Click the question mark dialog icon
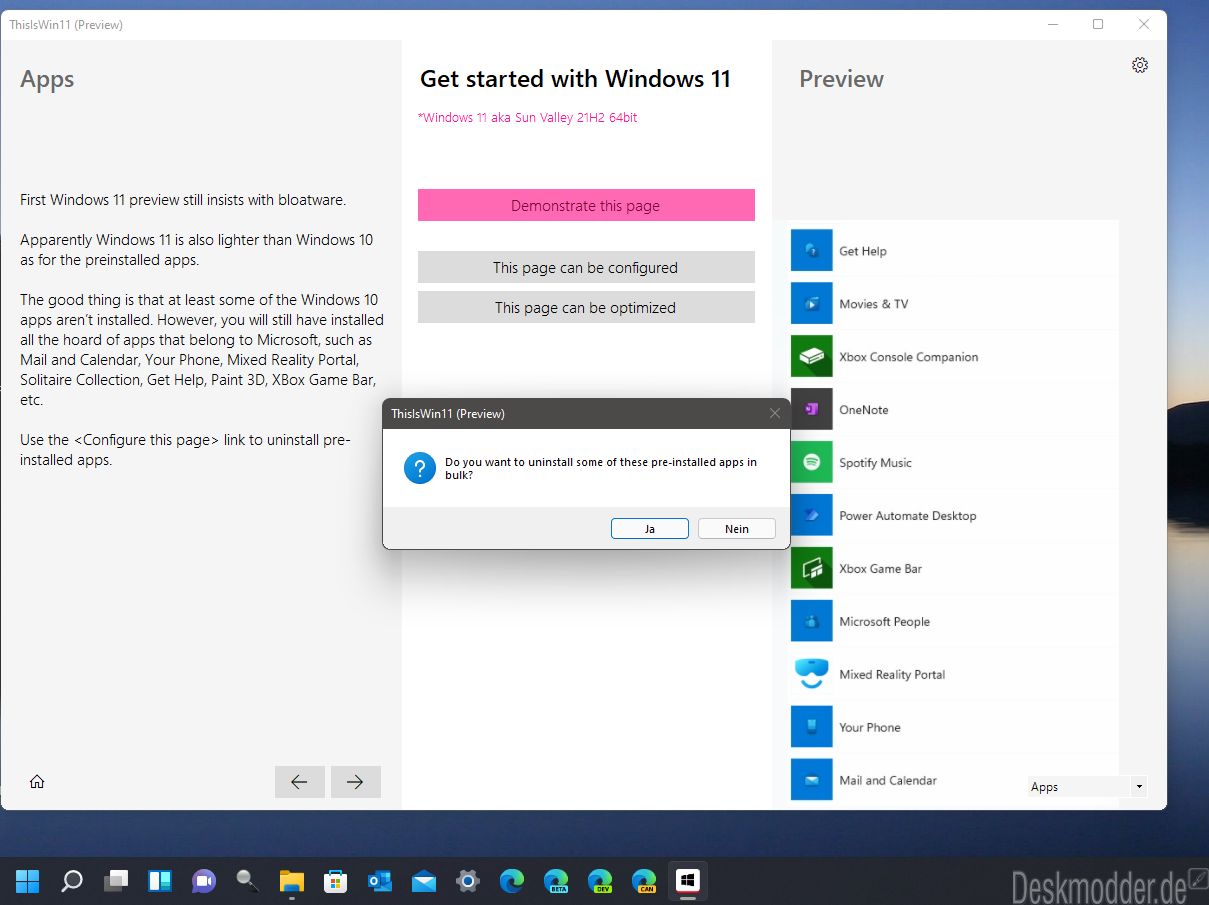 coord(420,467)
